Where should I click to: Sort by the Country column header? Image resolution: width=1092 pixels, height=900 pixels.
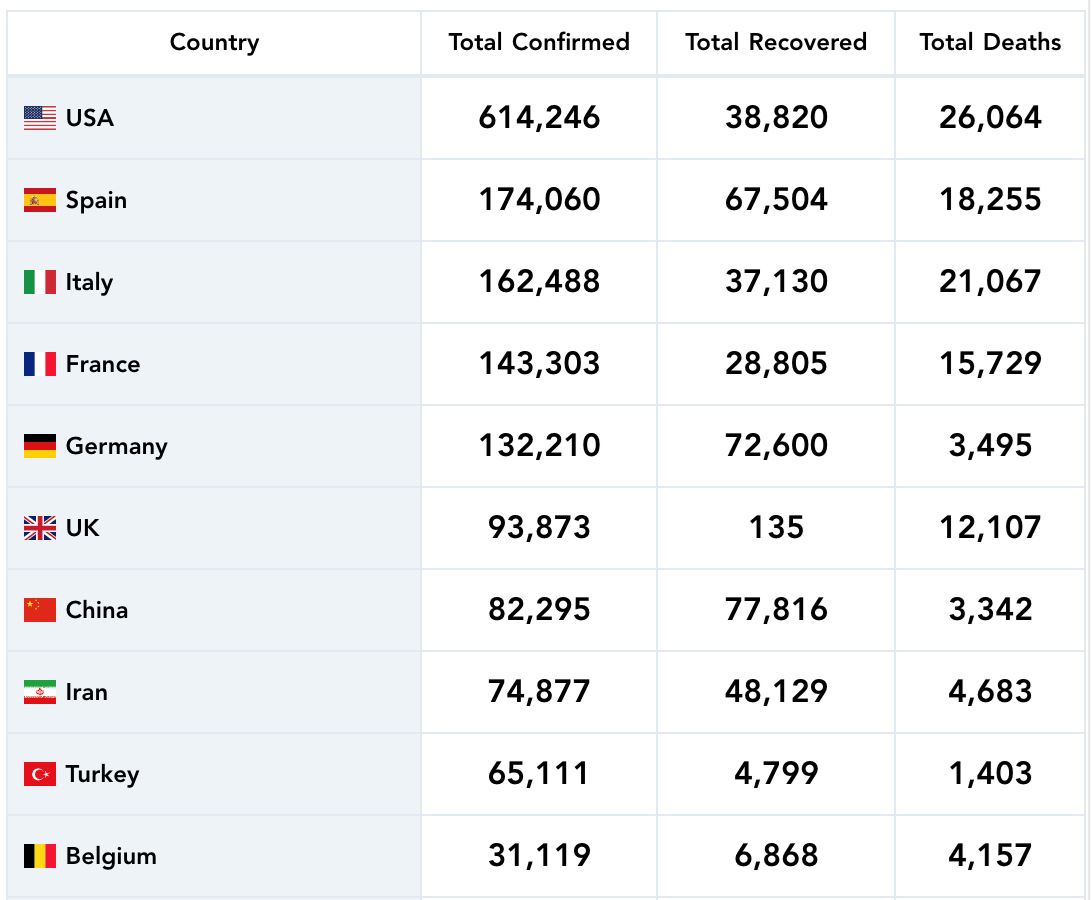click(x=214, y=42)
